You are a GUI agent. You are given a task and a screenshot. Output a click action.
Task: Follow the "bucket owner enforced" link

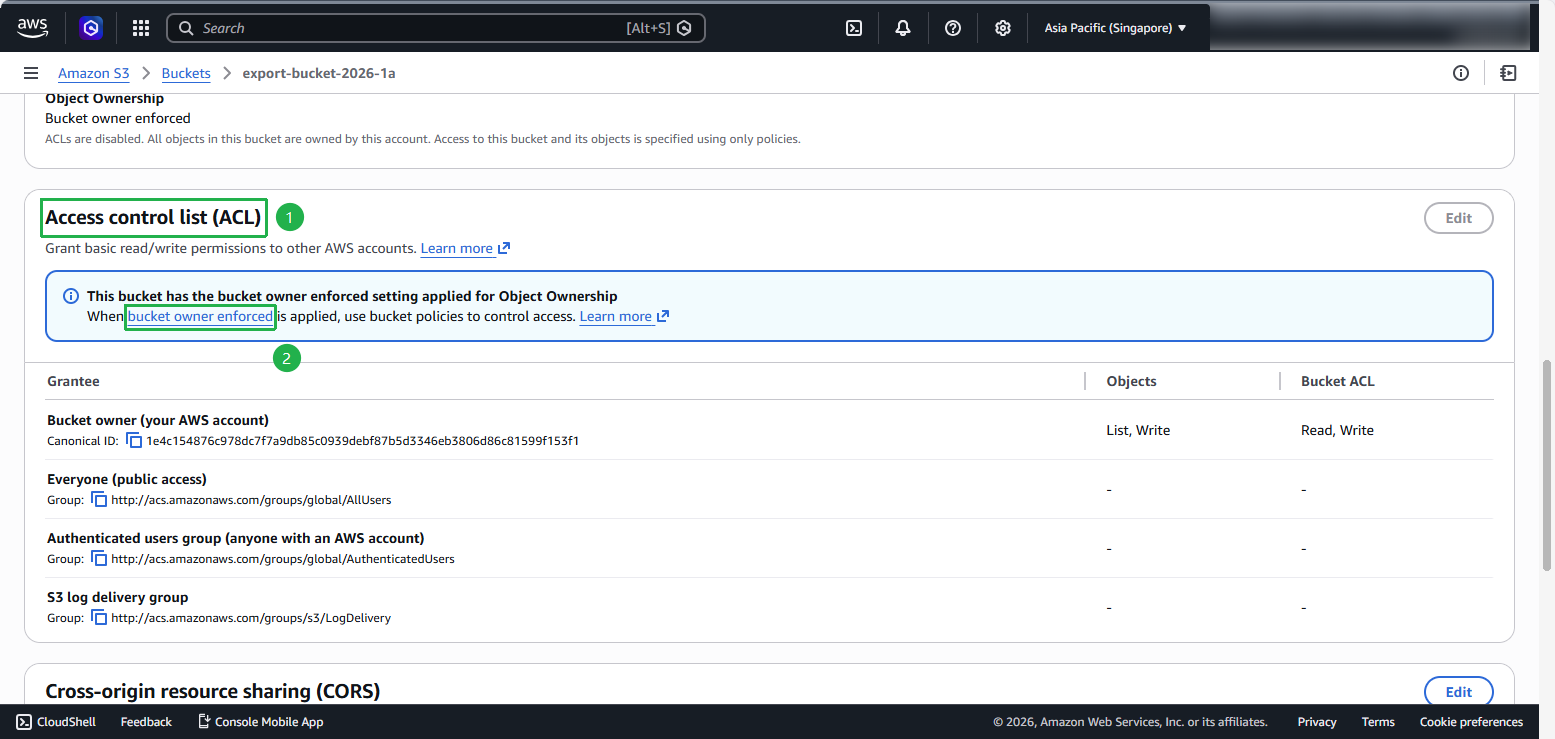(x=200, y=316)
